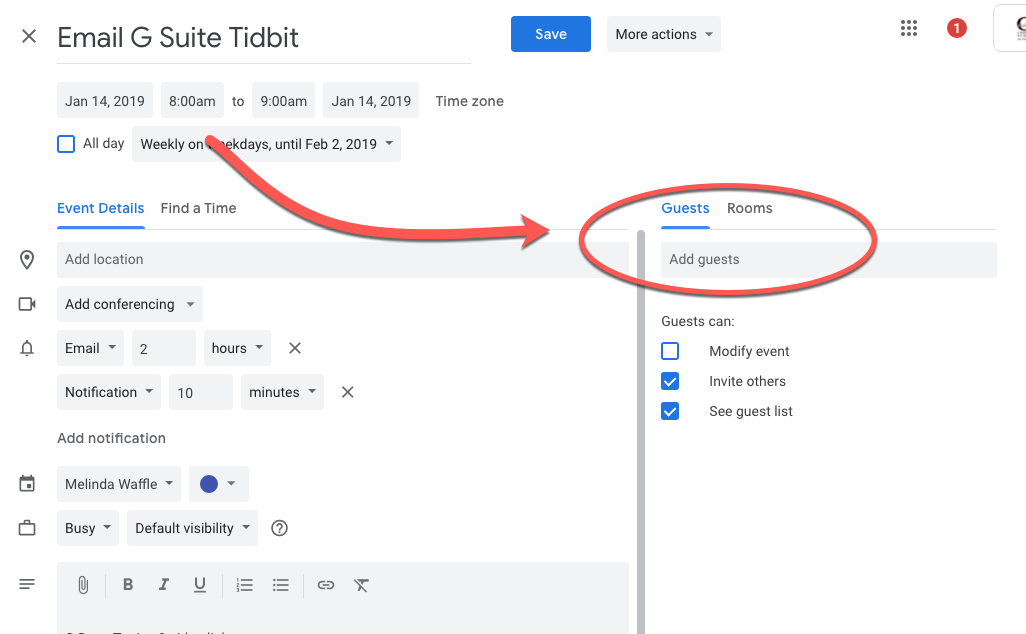Enable guests to Modify event
The width and height of the screenshot is (1026, 634).
670,351
